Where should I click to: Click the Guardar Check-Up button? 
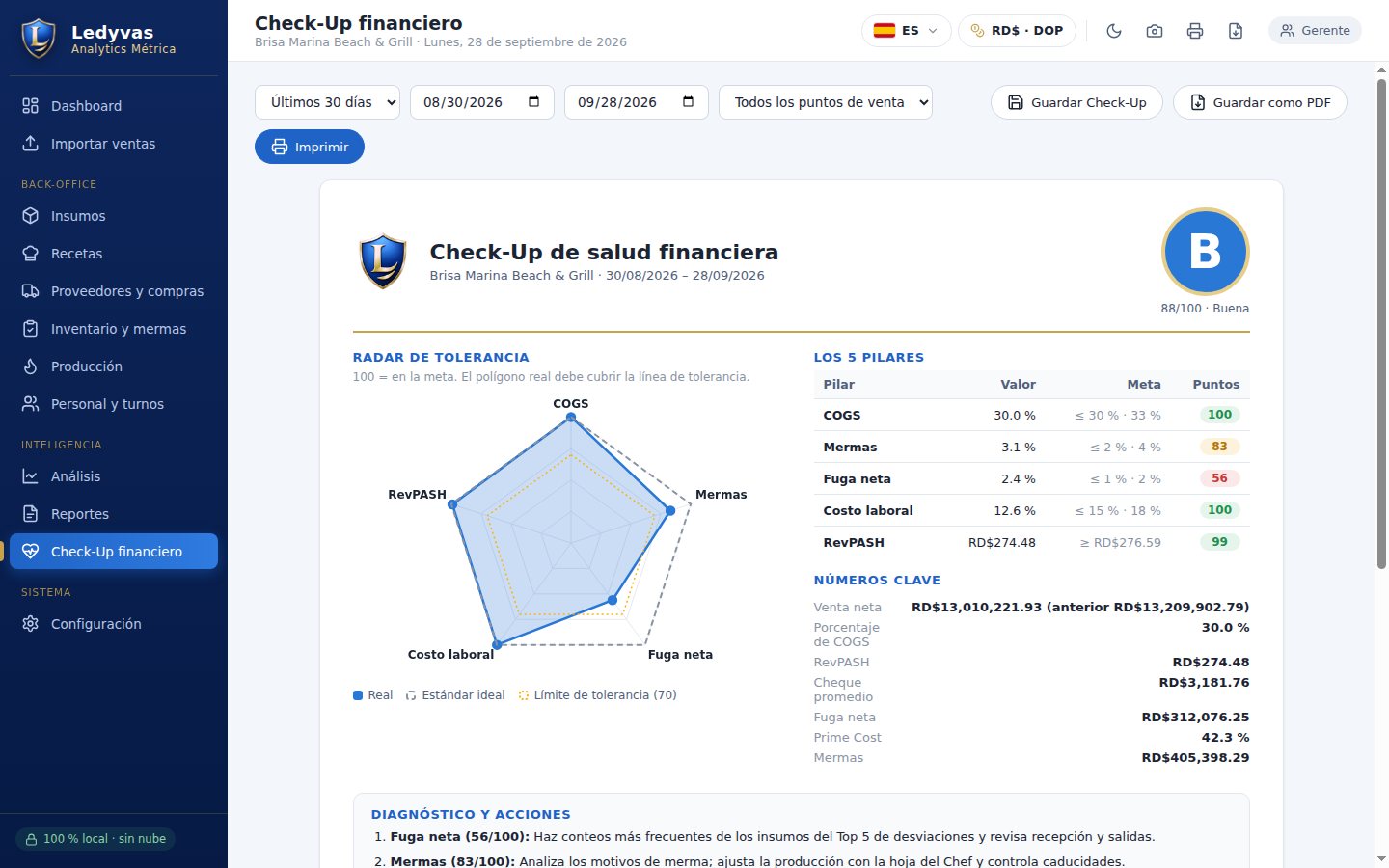pyautogui.click(x=1076, y=102)
